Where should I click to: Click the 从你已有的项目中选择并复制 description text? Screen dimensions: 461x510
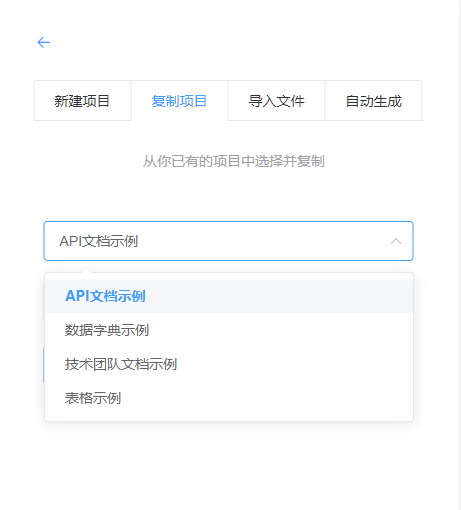[x=234, y=161]
